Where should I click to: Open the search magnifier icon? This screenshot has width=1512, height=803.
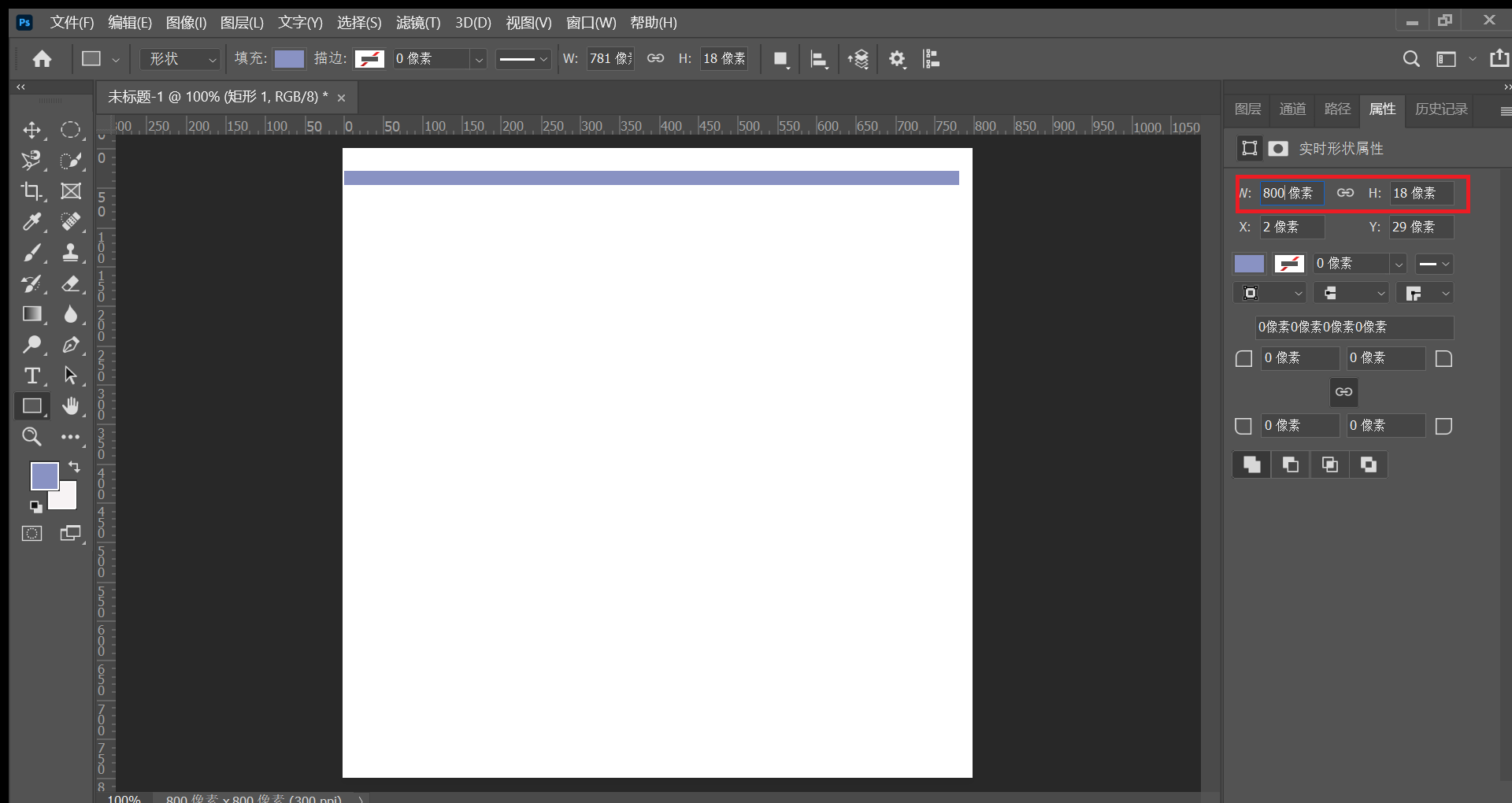tap(1411, 59)
